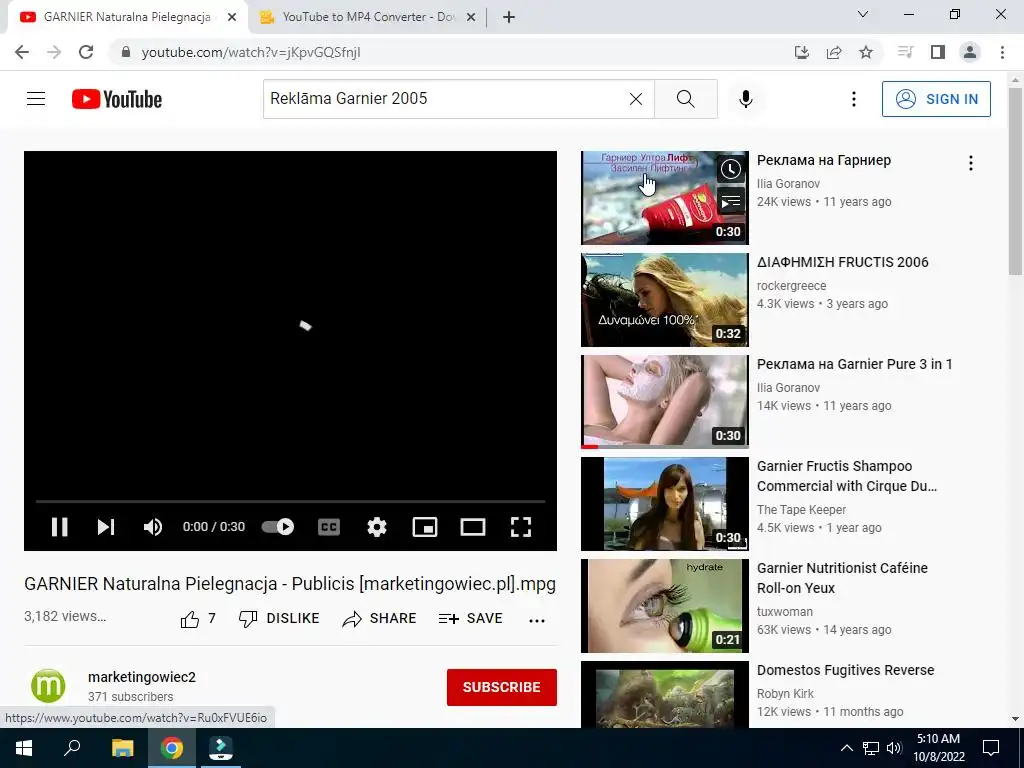
Task: Turn off the autoplay switch
Action: click(278, 526)
